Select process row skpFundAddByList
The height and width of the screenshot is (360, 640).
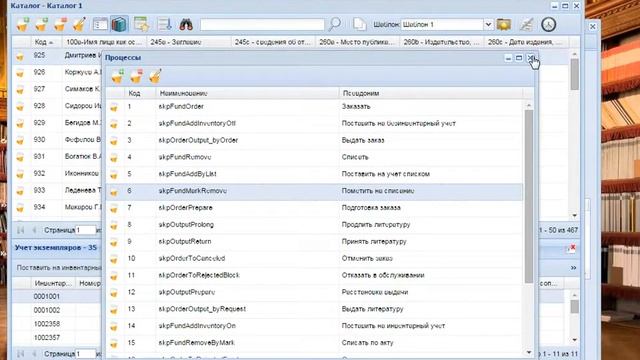pyautogui.click(x=314, y=174)
